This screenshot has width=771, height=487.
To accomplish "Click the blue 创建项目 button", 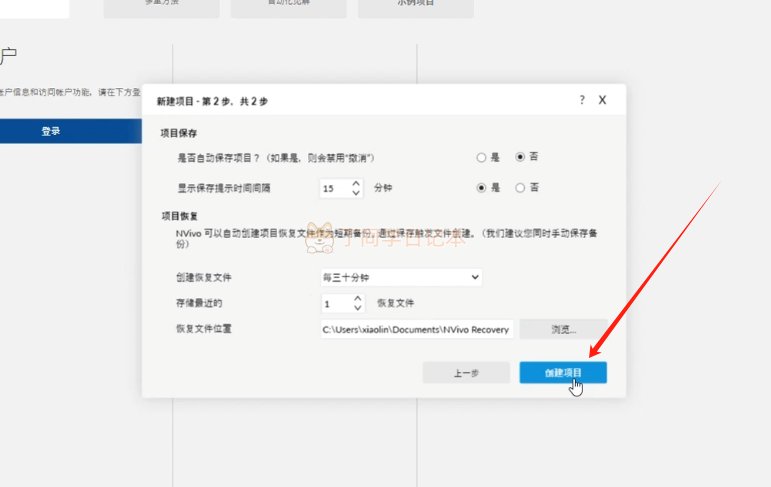I will click(563, 372).
